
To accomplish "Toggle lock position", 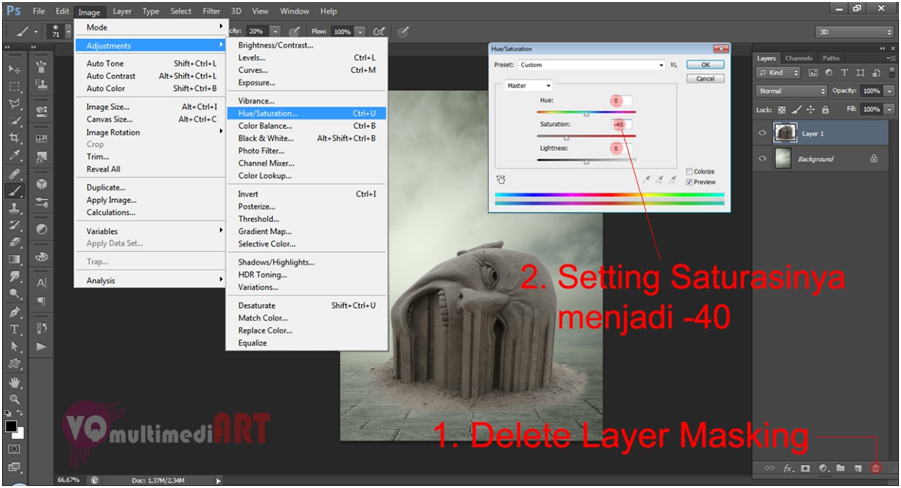I will coord(811,109).
